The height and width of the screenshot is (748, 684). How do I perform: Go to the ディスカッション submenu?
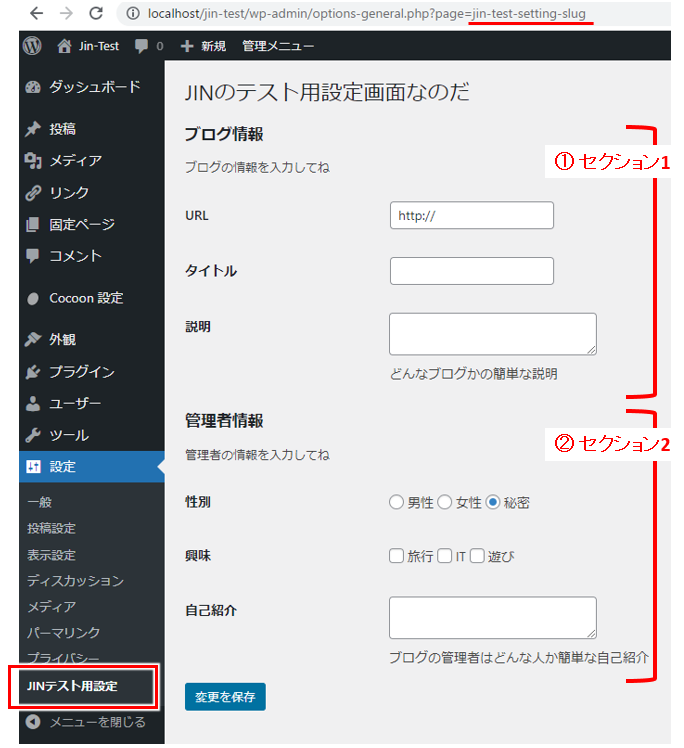(x=75, y=581)
